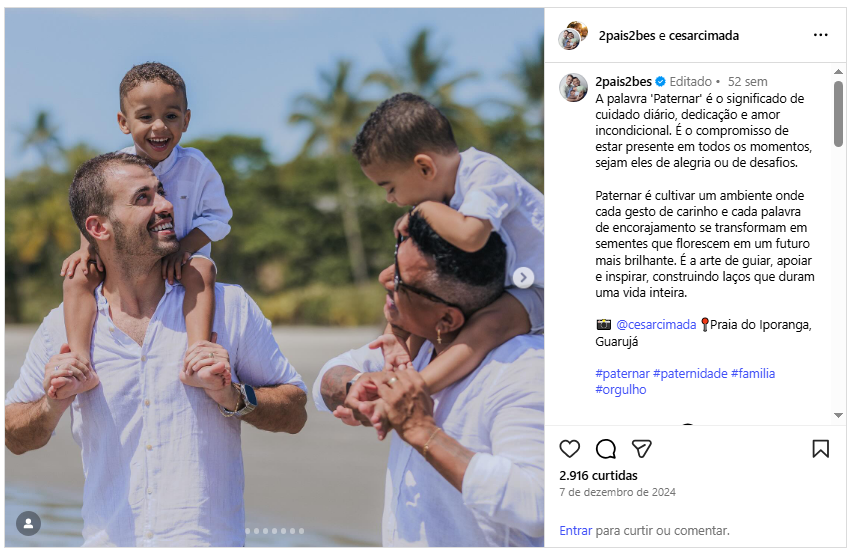Save post using the bookmark icon
This screenshot has width=851, height=554.
(821, 449)
